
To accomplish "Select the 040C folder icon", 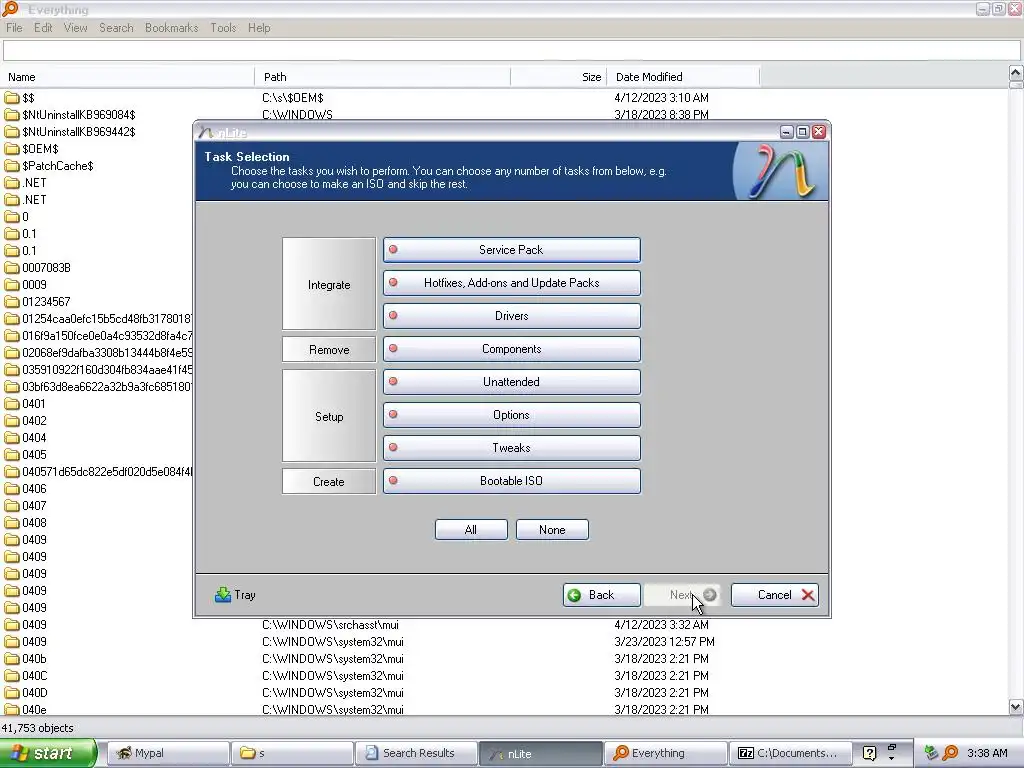I will (x=12, y=676).
